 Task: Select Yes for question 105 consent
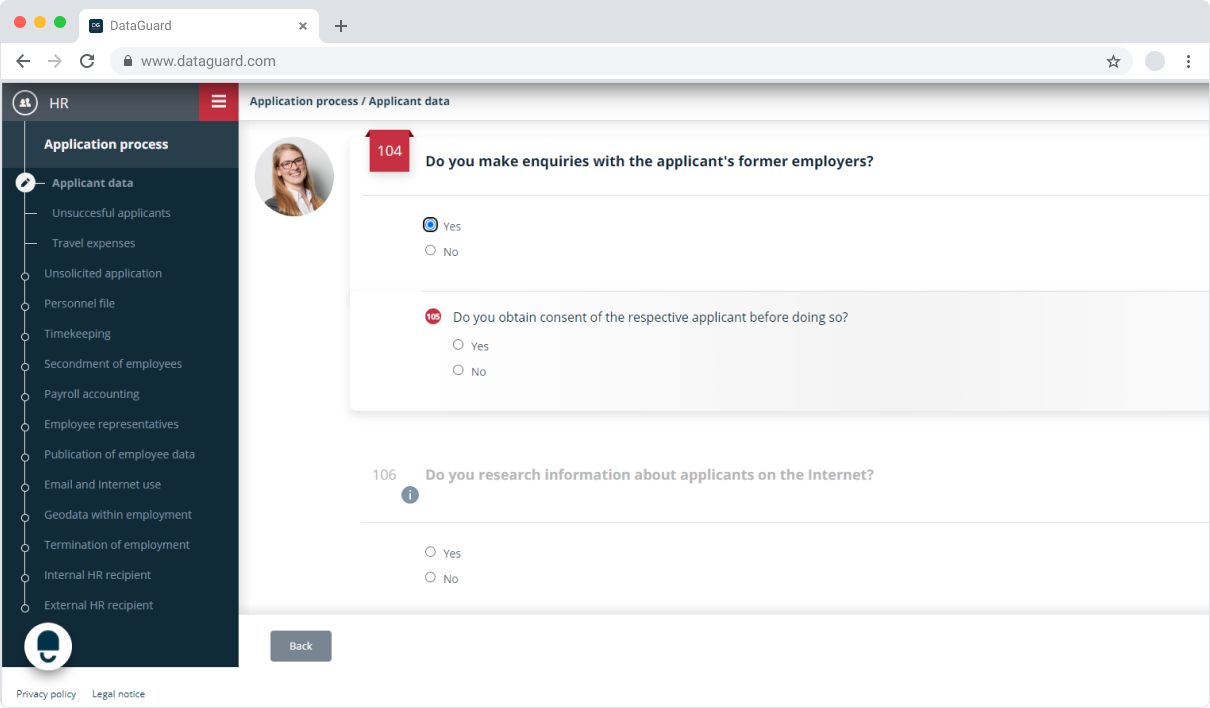458,344
